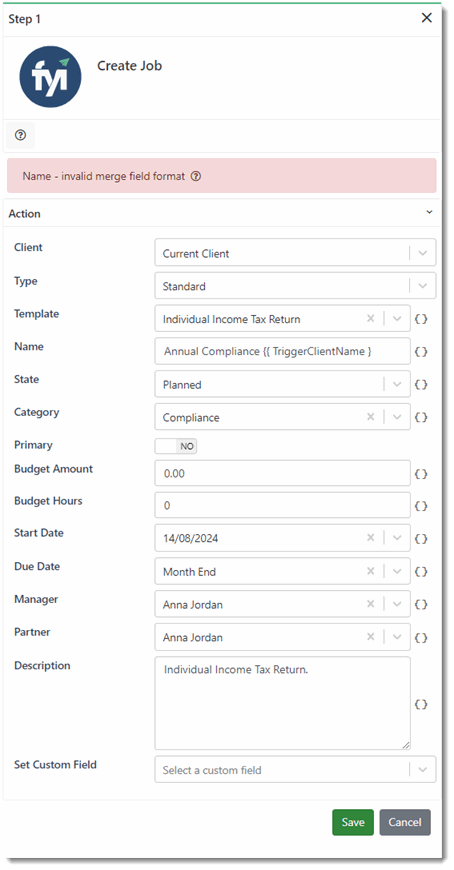Clear the Start Date value

[371, 538]
